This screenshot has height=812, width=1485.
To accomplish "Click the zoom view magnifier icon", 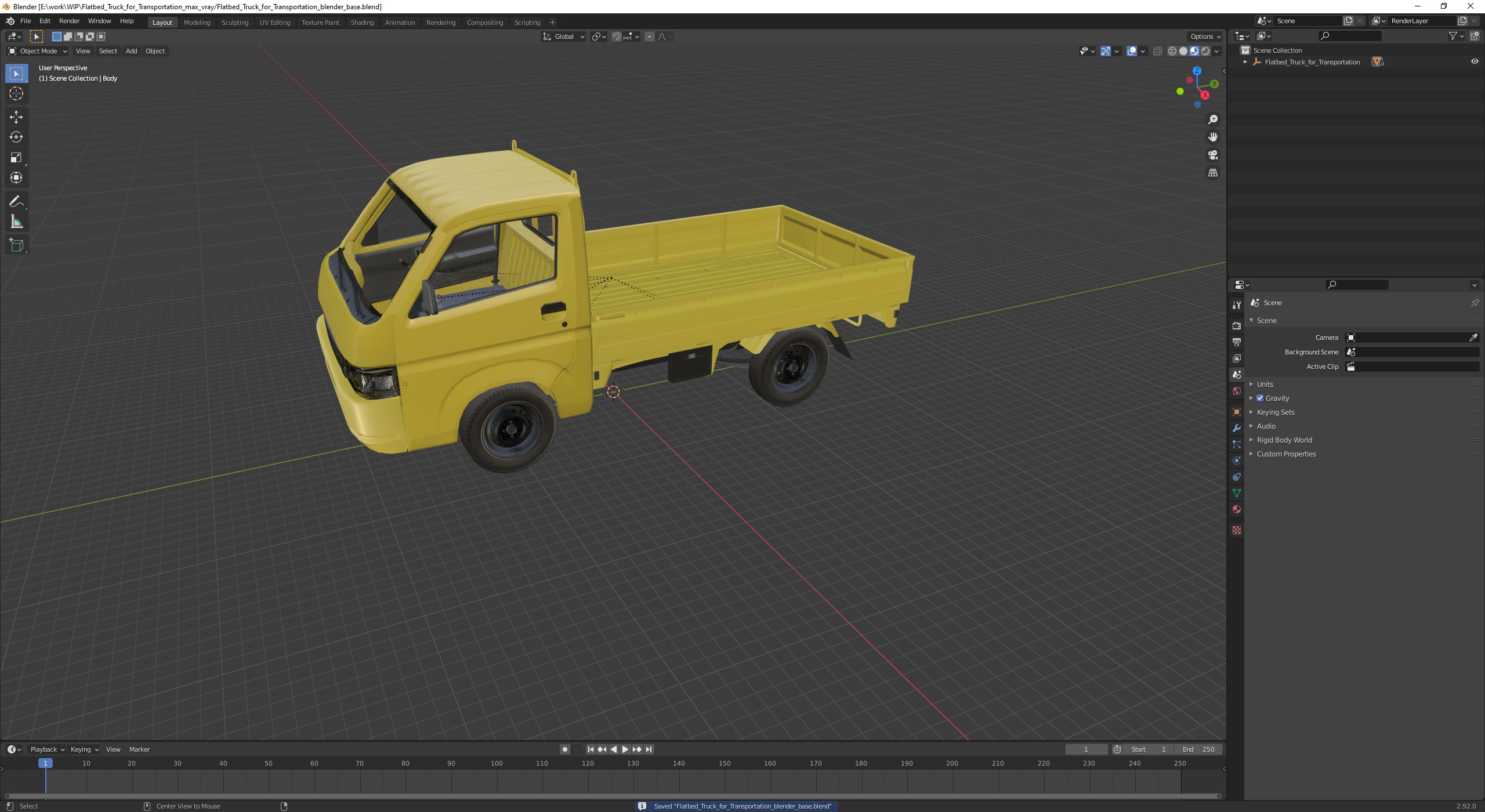I will [1212, 119].
